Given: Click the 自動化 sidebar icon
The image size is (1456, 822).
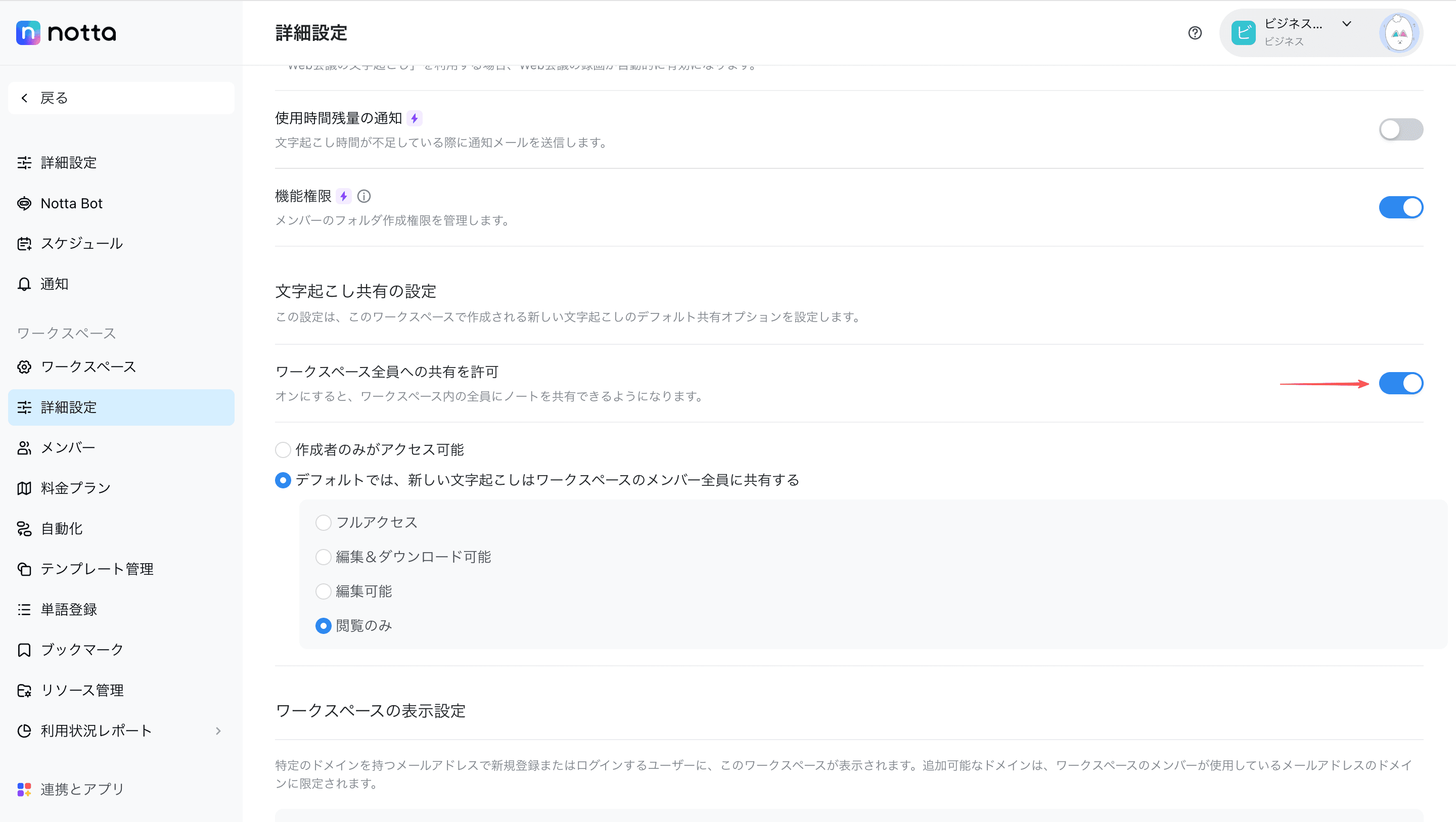Looking at the screenshot, I should (x=24, y=529).
